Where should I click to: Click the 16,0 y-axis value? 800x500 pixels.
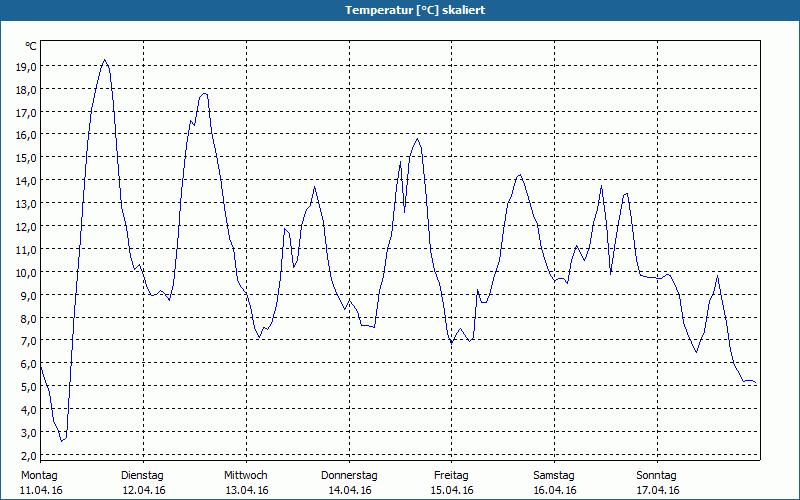(x=26, y=135)
